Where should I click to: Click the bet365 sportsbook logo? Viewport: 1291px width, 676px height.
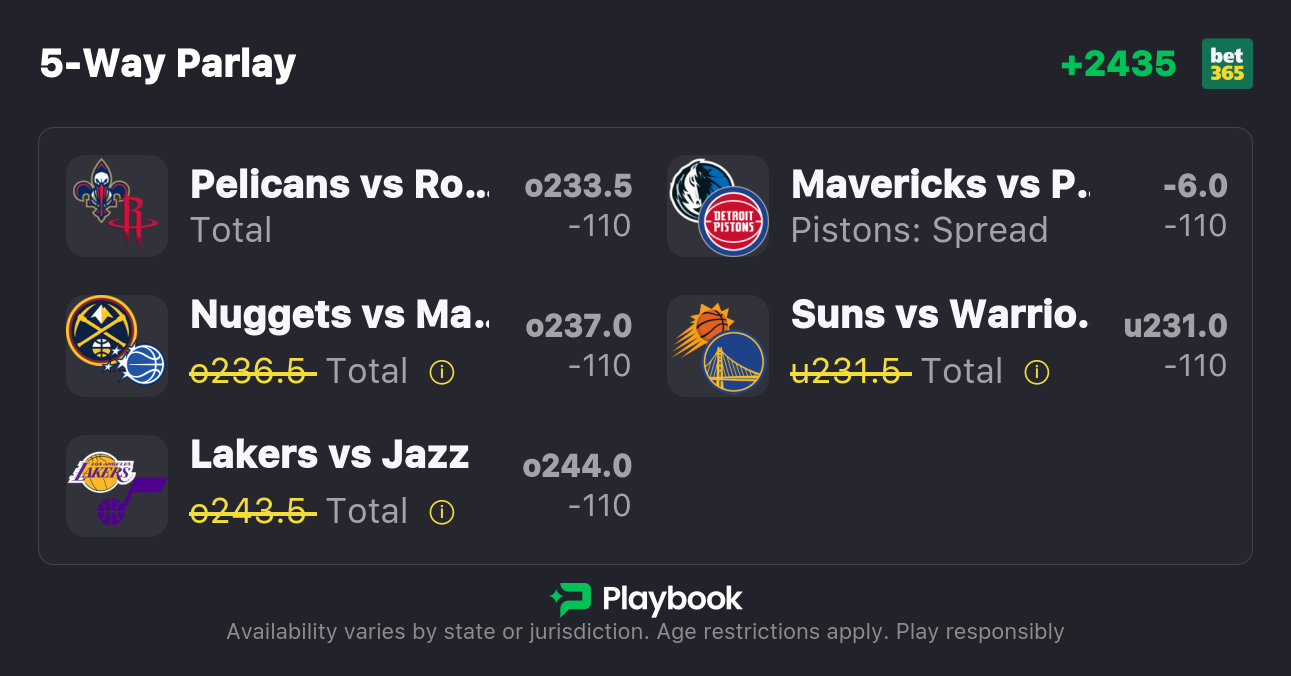coord(1227,64)
